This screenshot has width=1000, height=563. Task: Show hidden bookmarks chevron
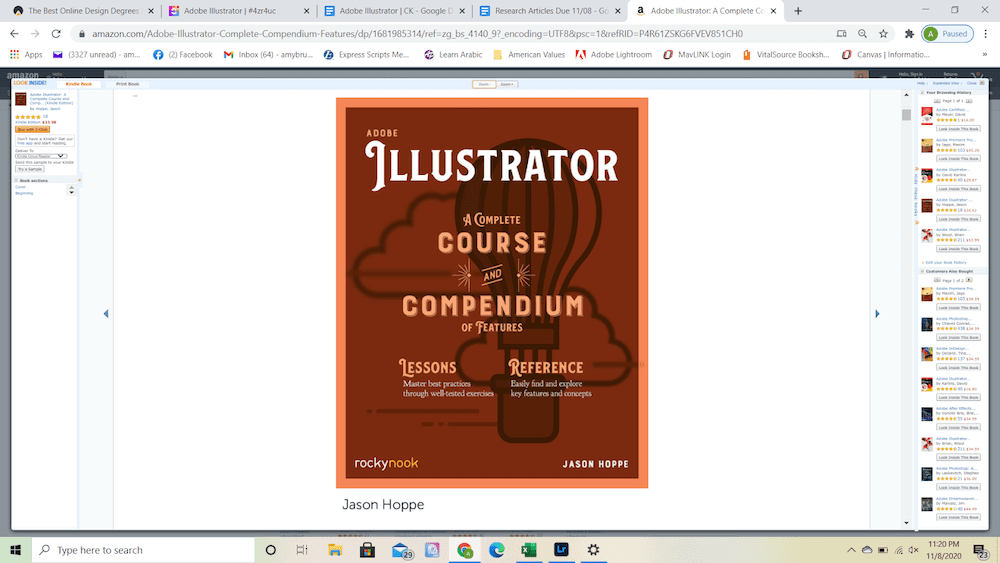pos(985,55)
